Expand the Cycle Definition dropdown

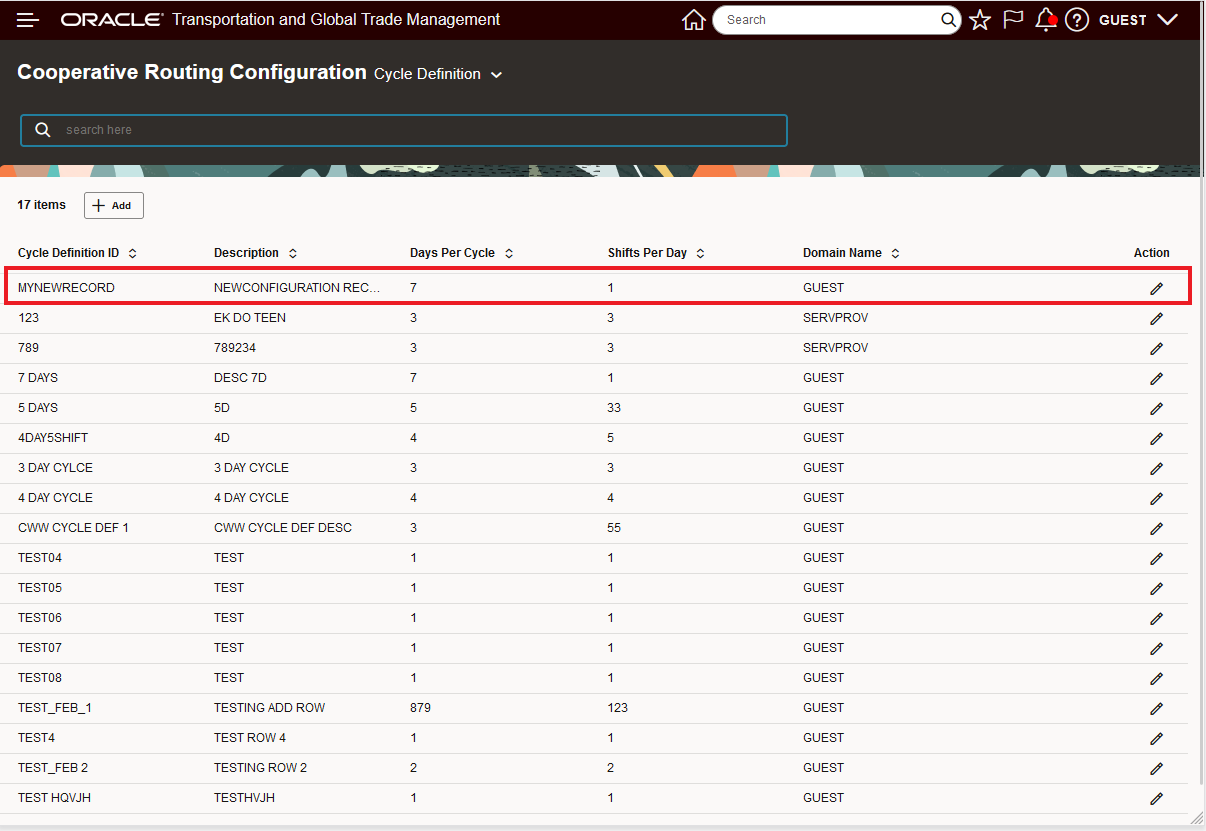click(438, 74)
